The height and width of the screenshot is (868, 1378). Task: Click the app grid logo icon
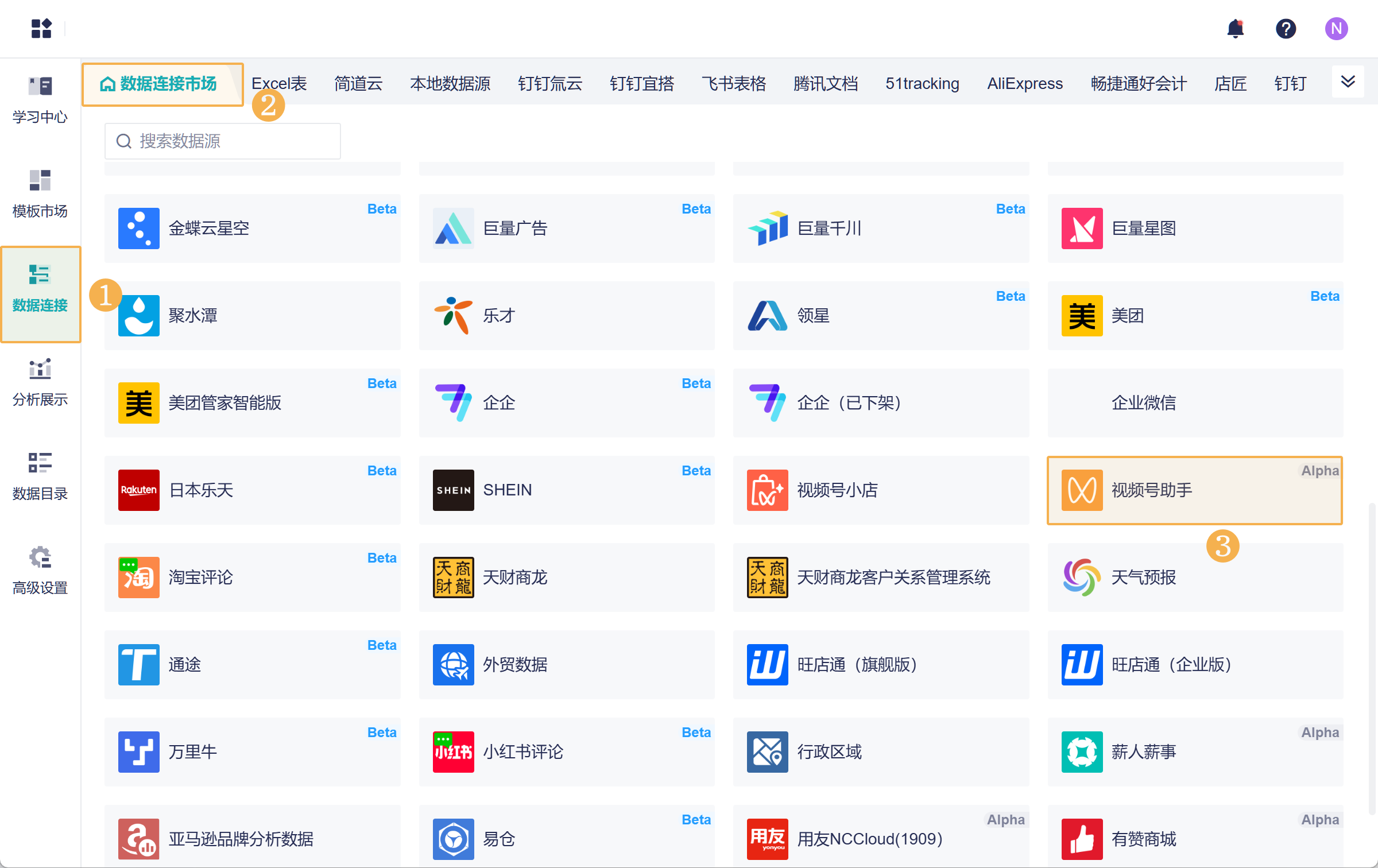point(41,29)
